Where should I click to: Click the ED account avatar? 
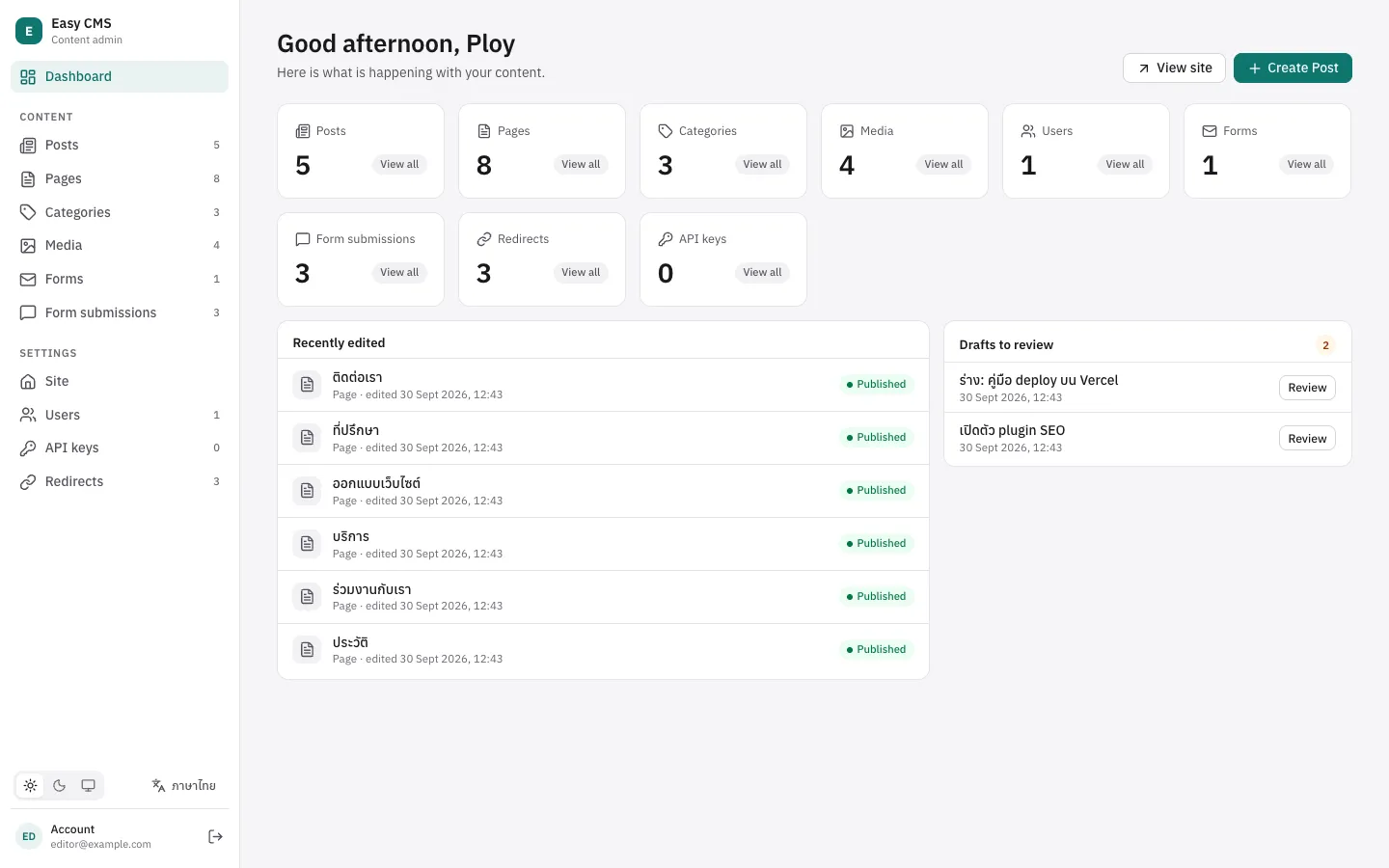pyautogui.click(x=29, y=836)
